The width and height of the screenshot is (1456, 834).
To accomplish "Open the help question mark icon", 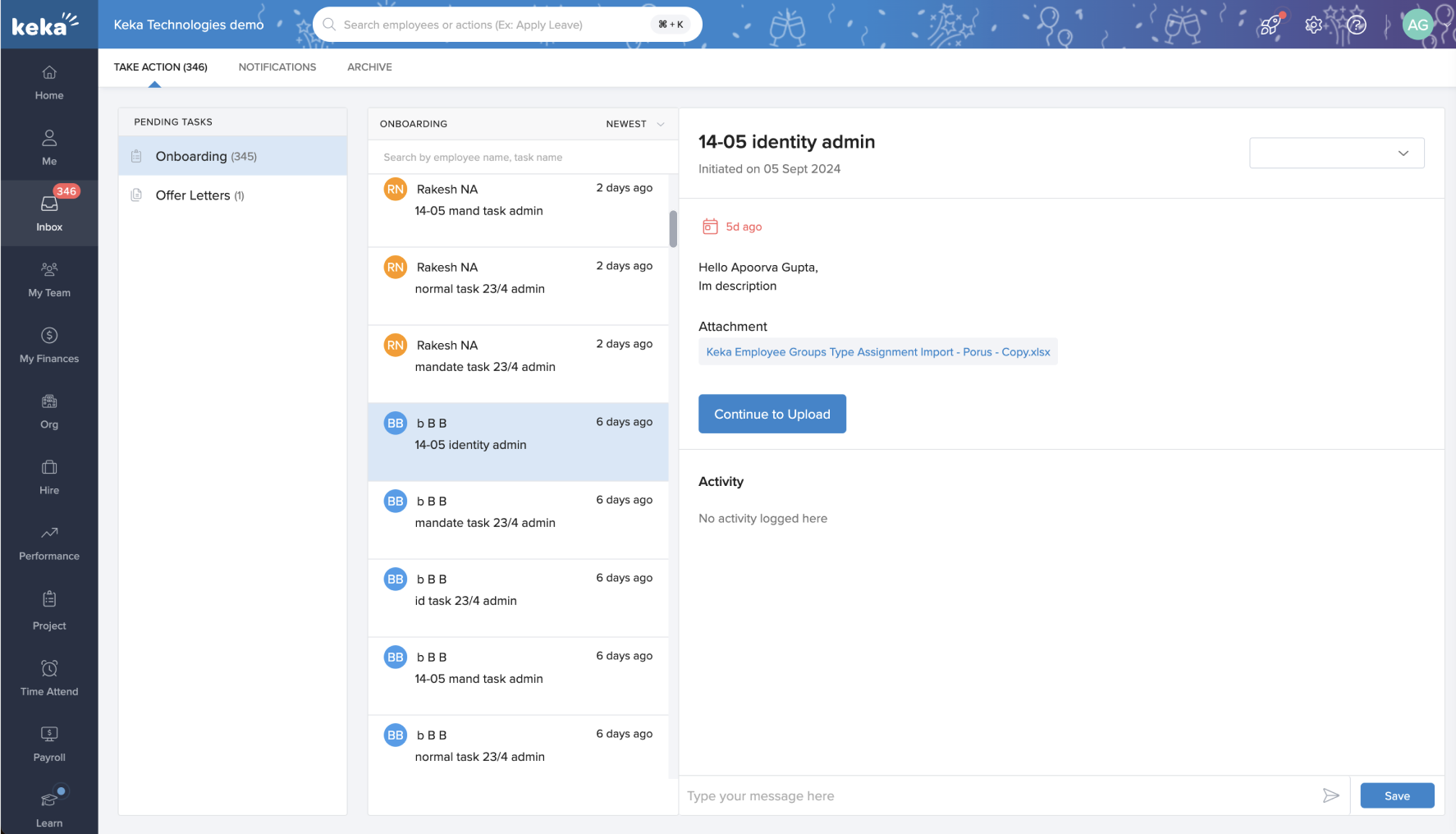I will [x=1357, y=25].
